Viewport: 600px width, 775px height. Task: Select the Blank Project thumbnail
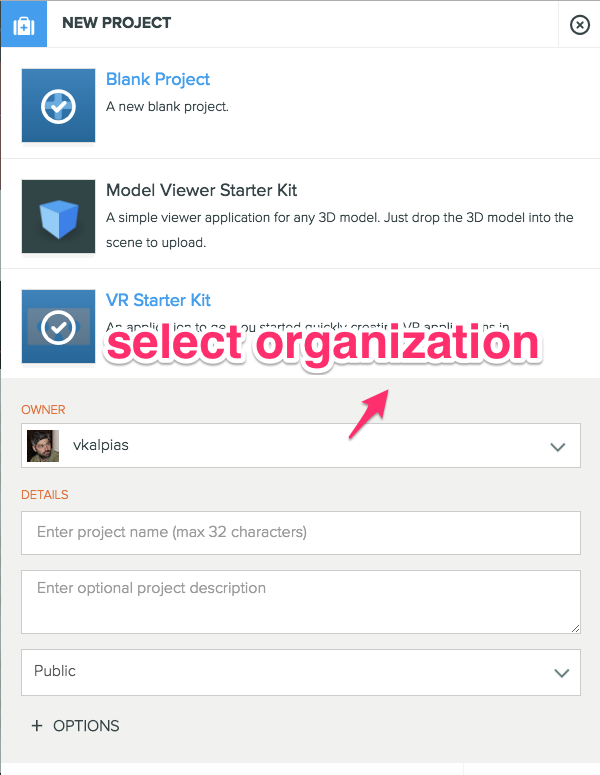(58, 106)
